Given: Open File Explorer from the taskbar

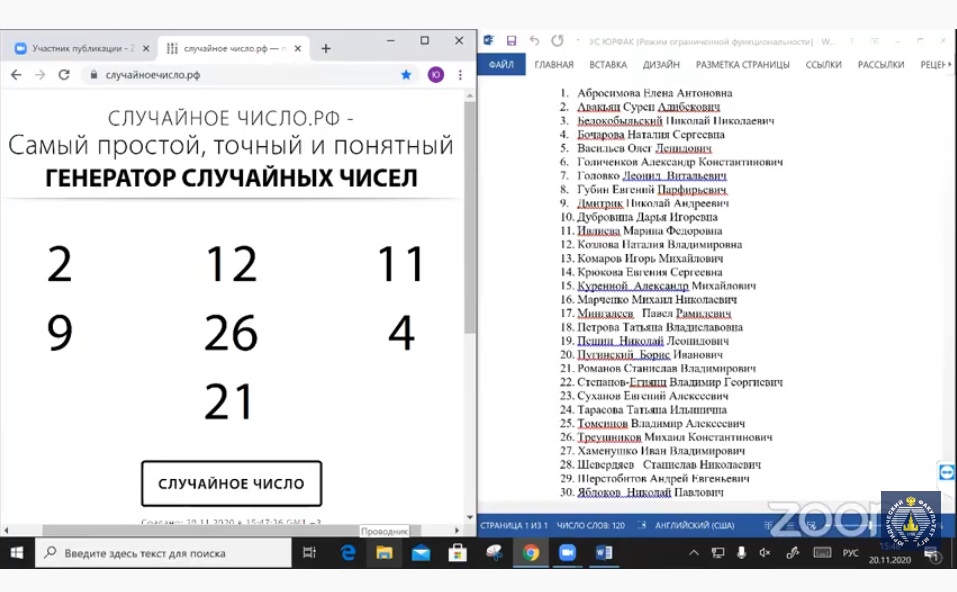Looking at the screenshot, I should coord(384,553).
